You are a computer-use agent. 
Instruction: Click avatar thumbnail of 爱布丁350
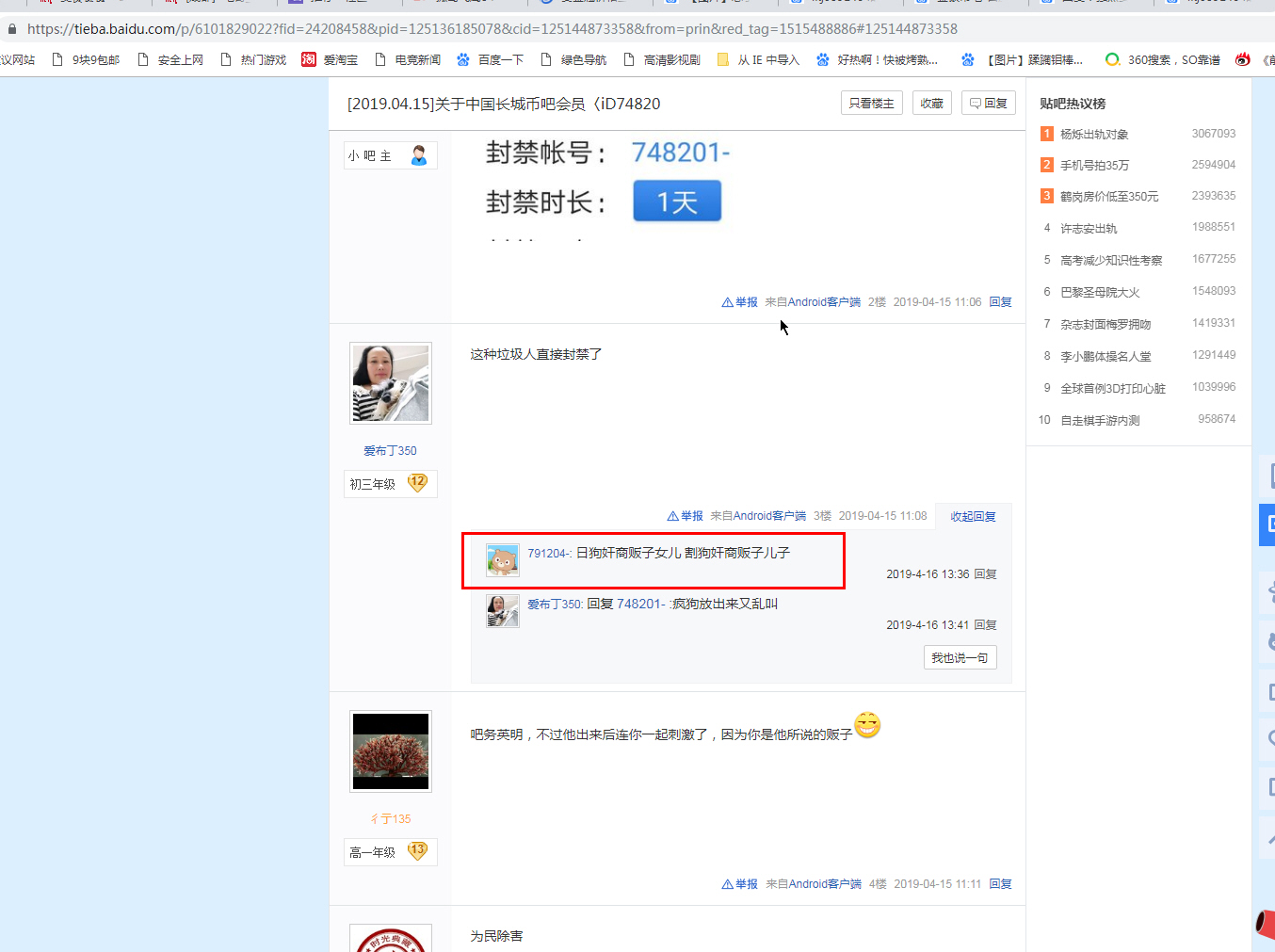tap(391, 382)
